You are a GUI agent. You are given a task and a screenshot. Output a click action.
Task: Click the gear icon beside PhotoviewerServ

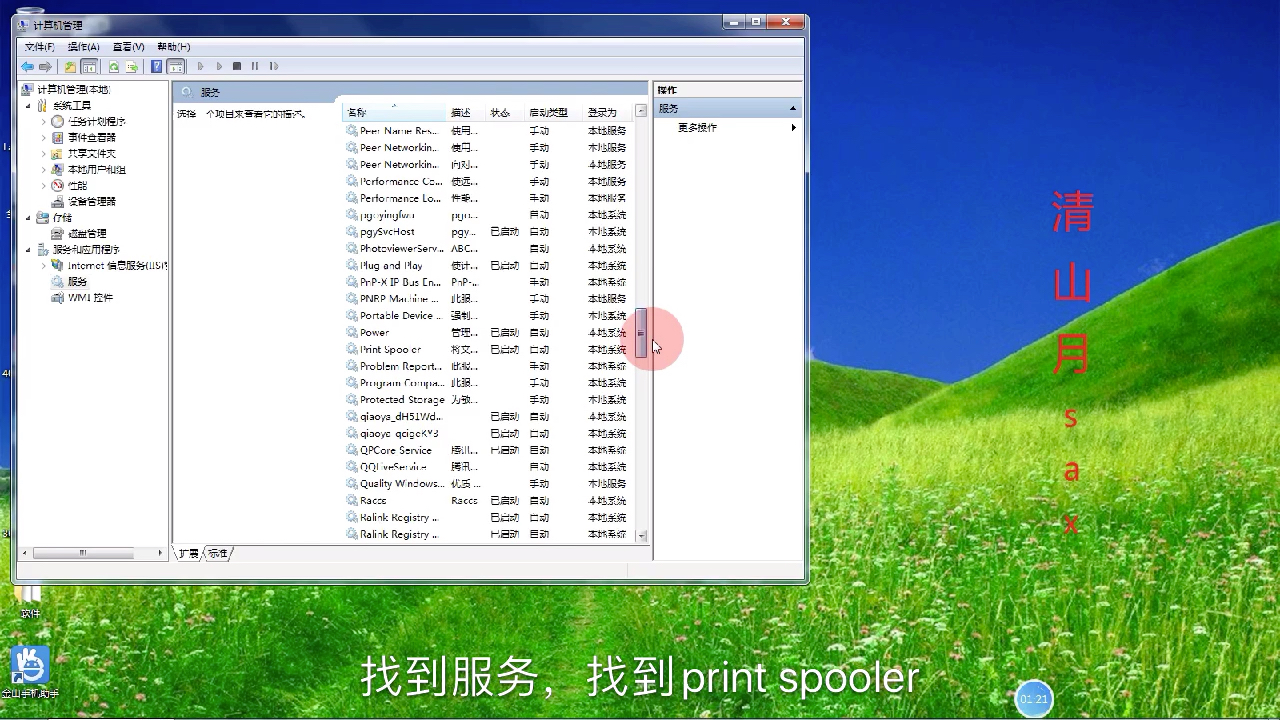(352, 249)
